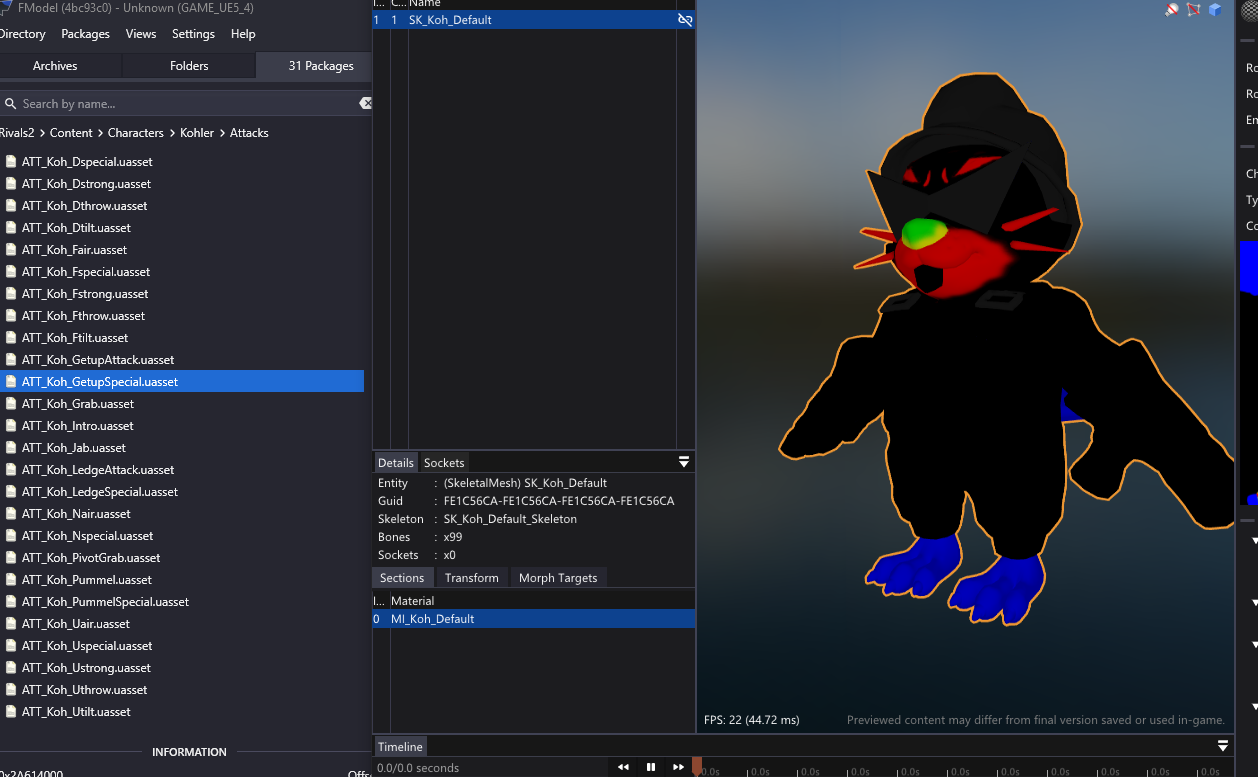Click file icon of ATT_Koh_LedgeSpecial.uasset
Screen dimensions: 1258x777
coord(11,491)
